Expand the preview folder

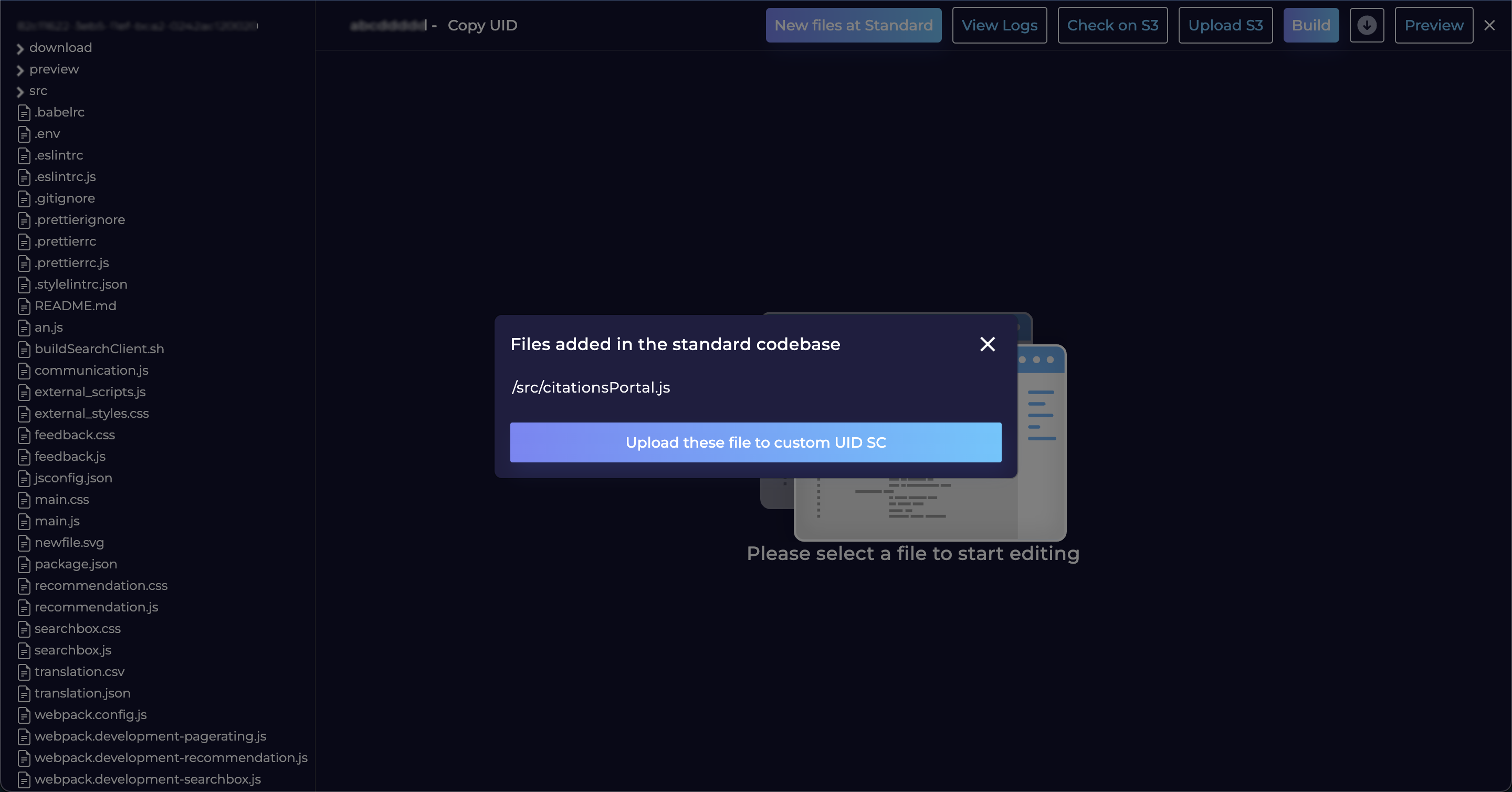[x=20, y=70]
